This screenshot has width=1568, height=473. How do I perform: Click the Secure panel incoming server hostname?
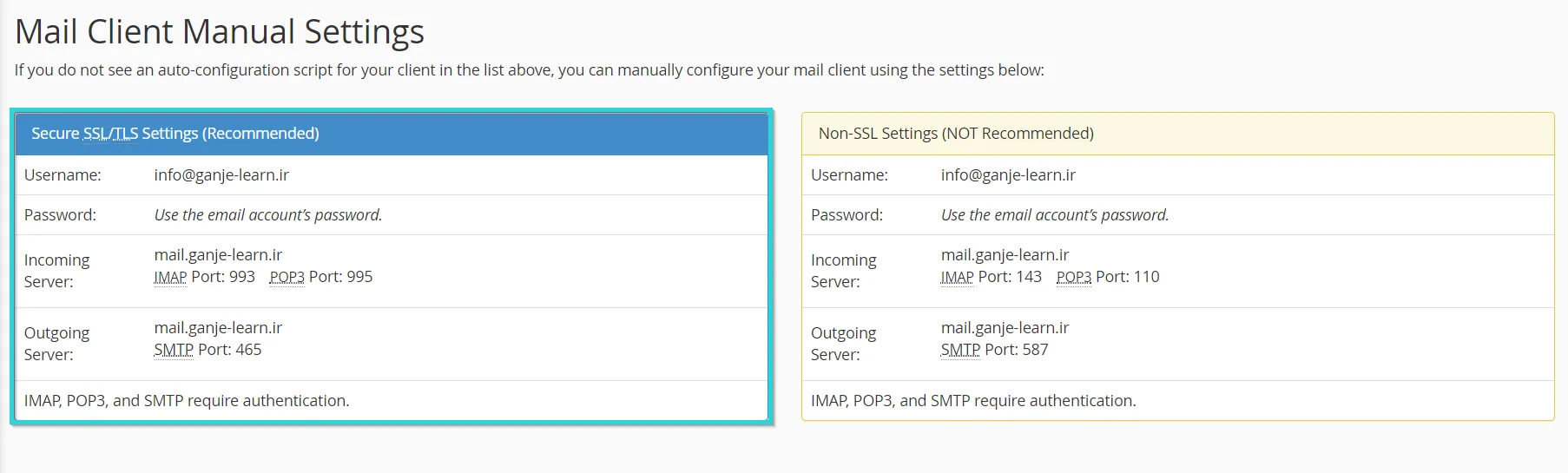pos(218,255)
